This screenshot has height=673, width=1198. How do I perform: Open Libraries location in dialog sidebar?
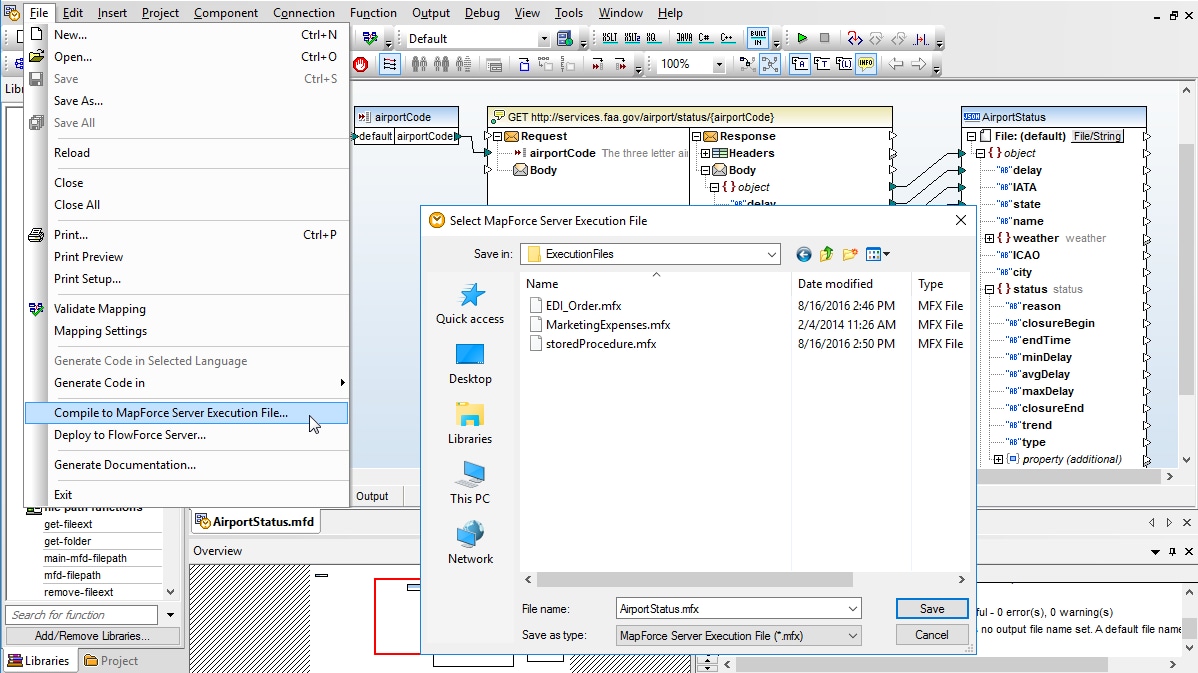470,424
